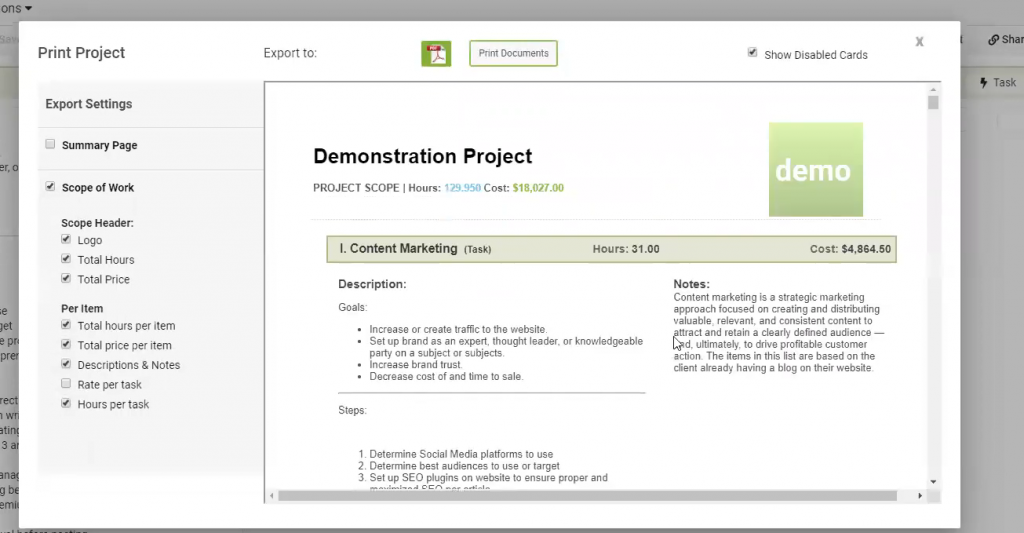Click the Per Item label
This screenshot has height=533, width=1024.
click(82, 308)
